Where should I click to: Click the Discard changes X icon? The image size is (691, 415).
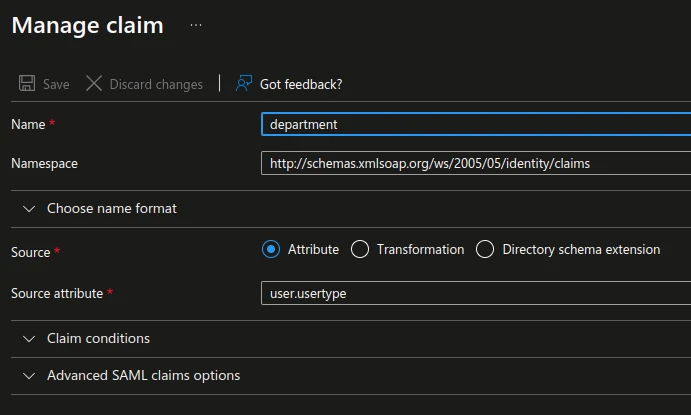pos(94,83)
